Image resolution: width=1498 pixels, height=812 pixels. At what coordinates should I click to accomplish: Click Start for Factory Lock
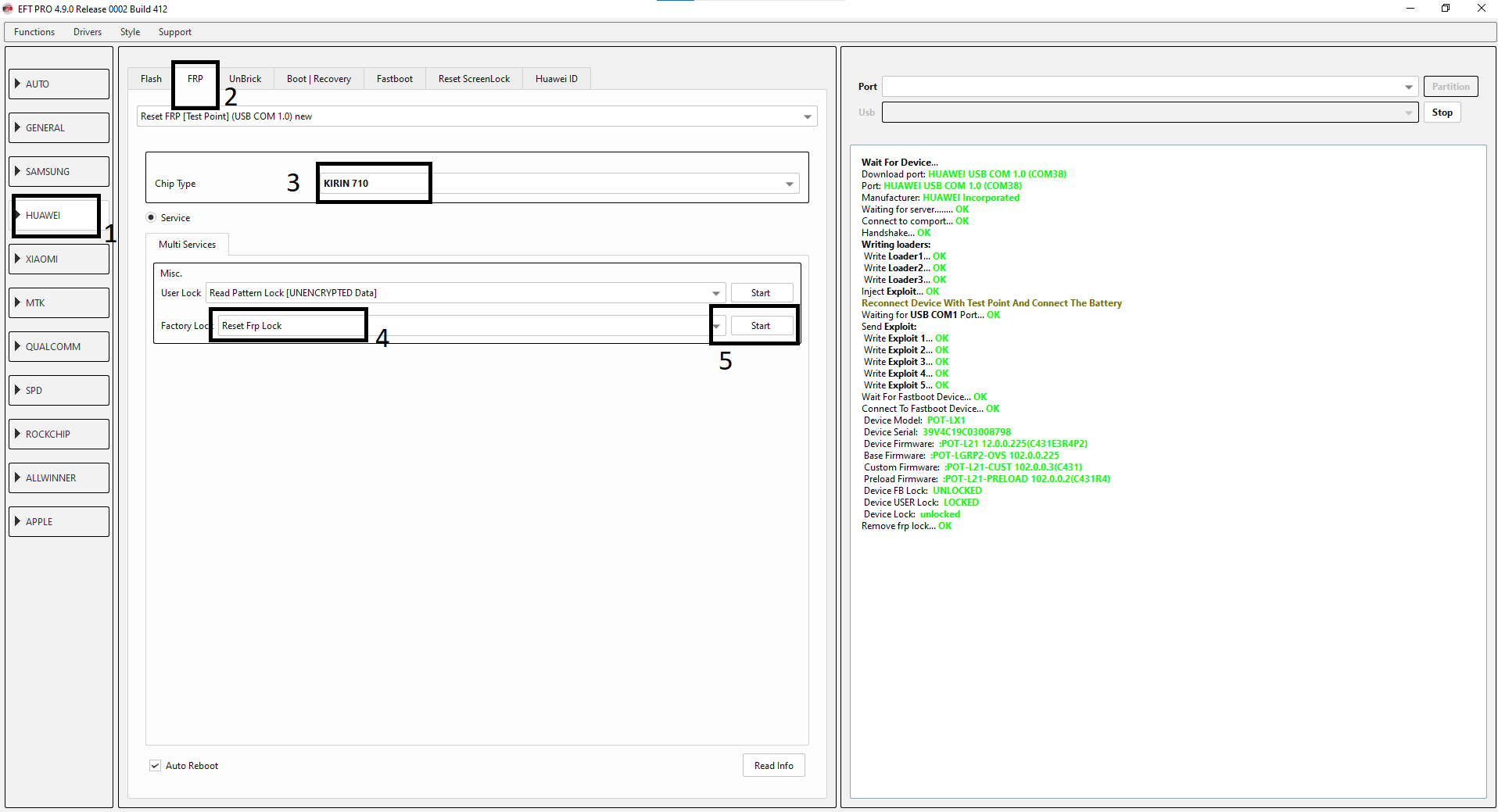[762, 326]
